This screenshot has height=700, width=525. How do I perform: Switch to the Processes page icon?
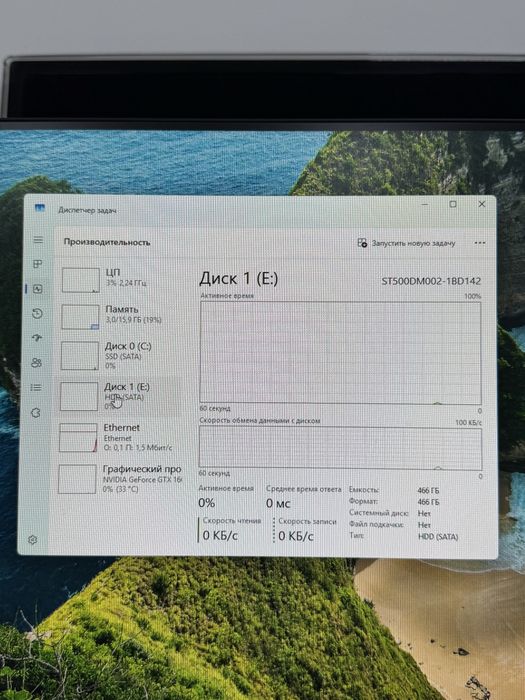pos(38,264)
